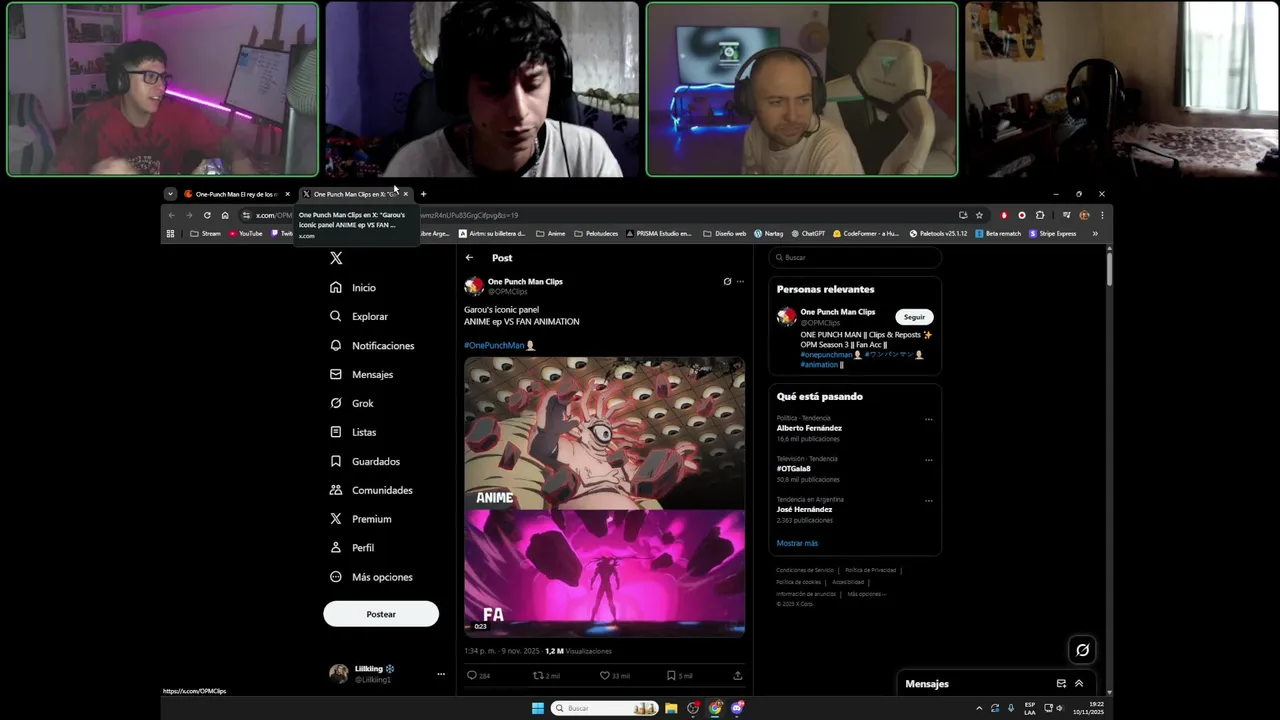Click the Premium X icon in the sidebar
Image resolution: width=1280 pixels, height=720 pixels.
point(336,519)
